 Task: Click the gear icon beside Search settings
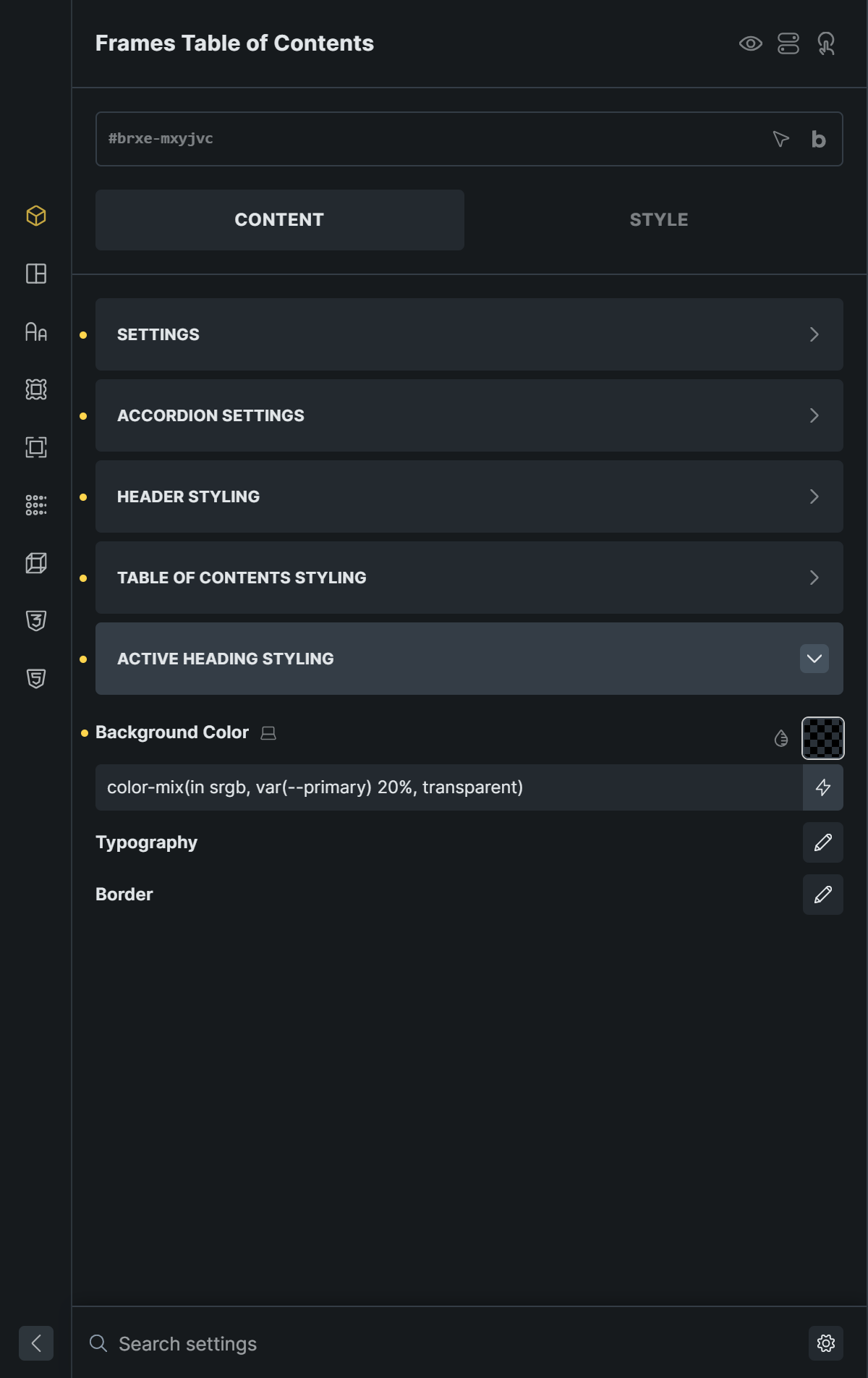(826, 1343)
